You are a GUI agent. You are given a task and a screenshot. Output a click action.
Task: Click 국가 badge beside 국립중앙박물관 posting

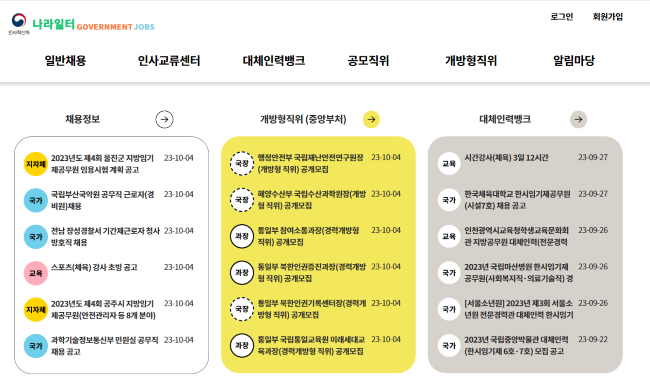449,345
